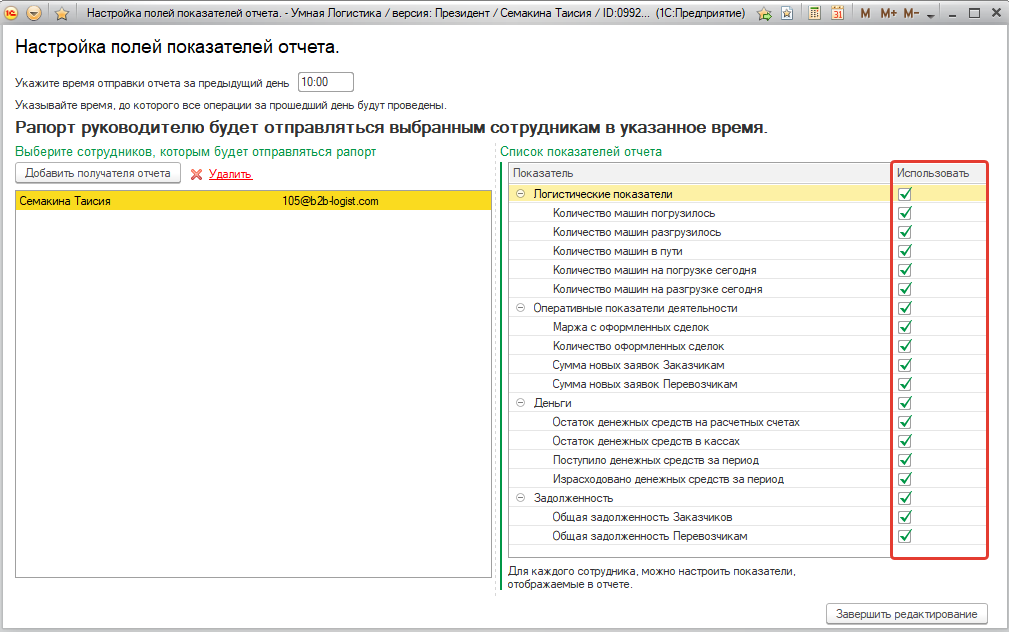Uncheck Остаток денежных средств в кассах checkbox
The height and width of the screenshot is (632, 1009).
[x=905, y=441]
